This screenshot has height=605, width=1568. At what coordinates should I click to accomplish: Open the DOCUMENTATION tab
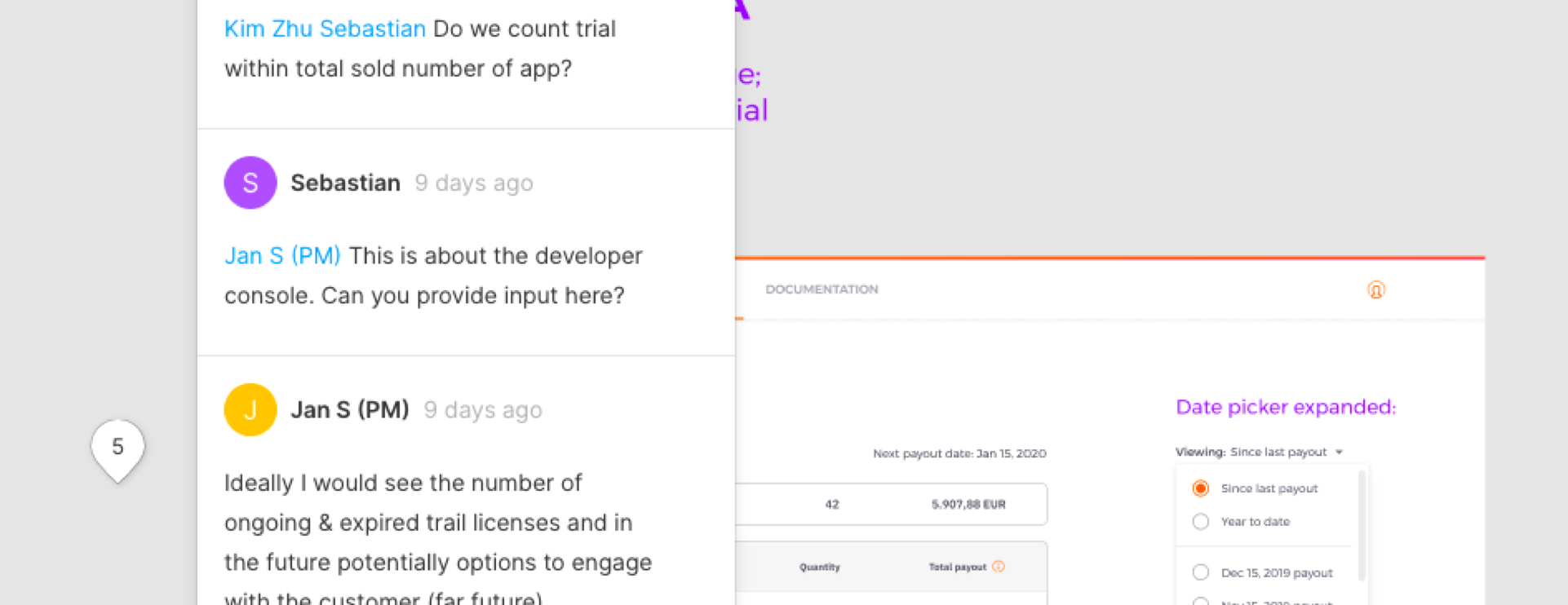coord(822,289)
